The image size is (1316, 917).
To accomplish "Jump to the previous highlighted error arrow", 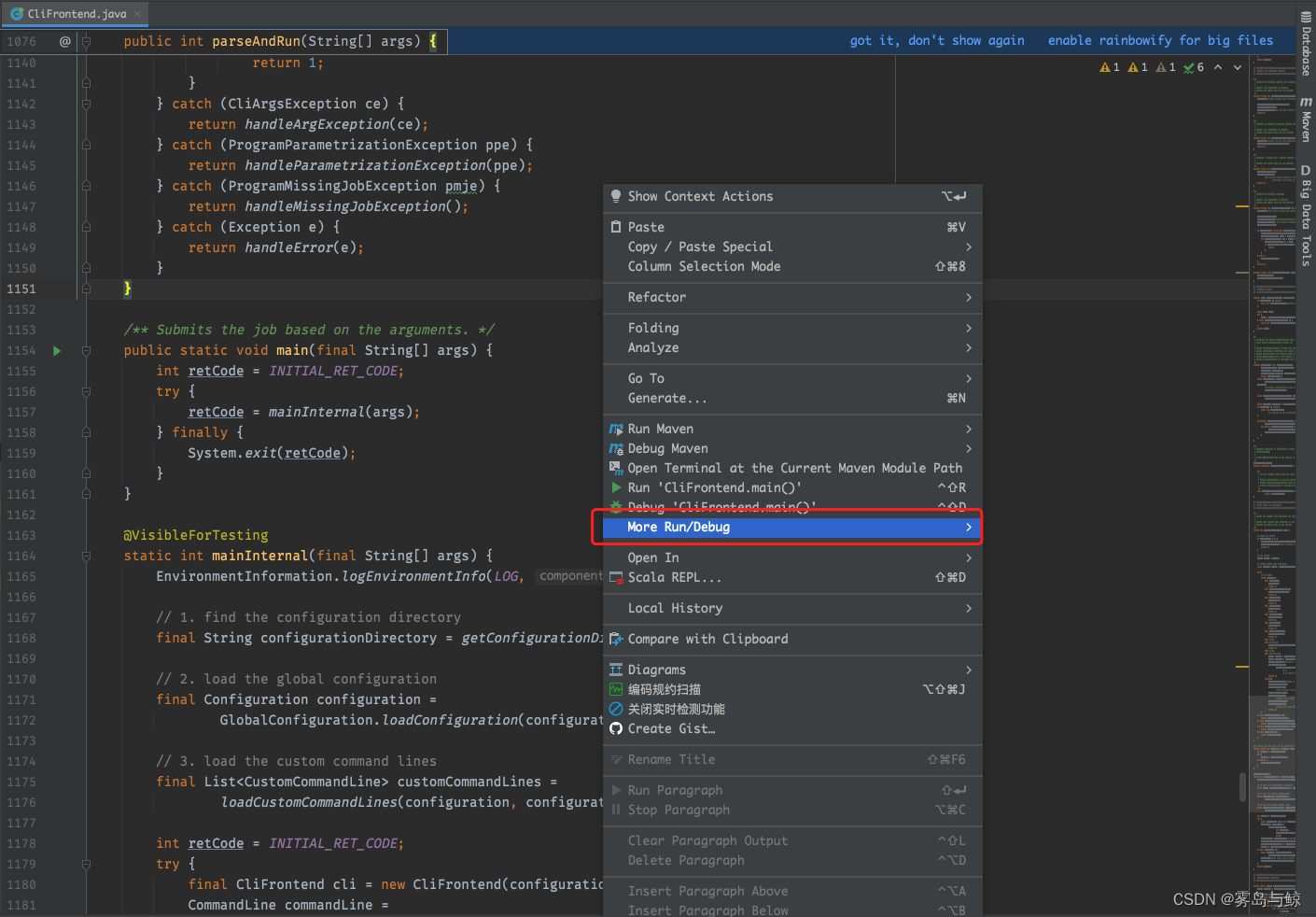I will tap(1218, 67).
